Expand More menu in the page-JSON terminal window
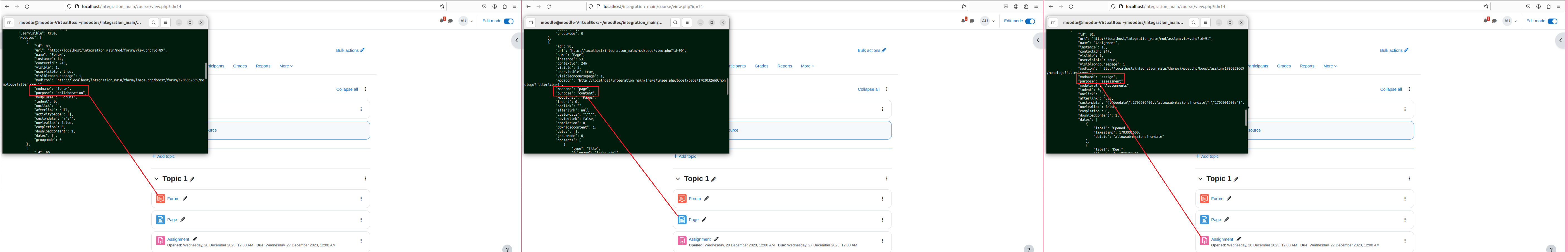Screen dimensions: 1568x252 coord(808,66)
